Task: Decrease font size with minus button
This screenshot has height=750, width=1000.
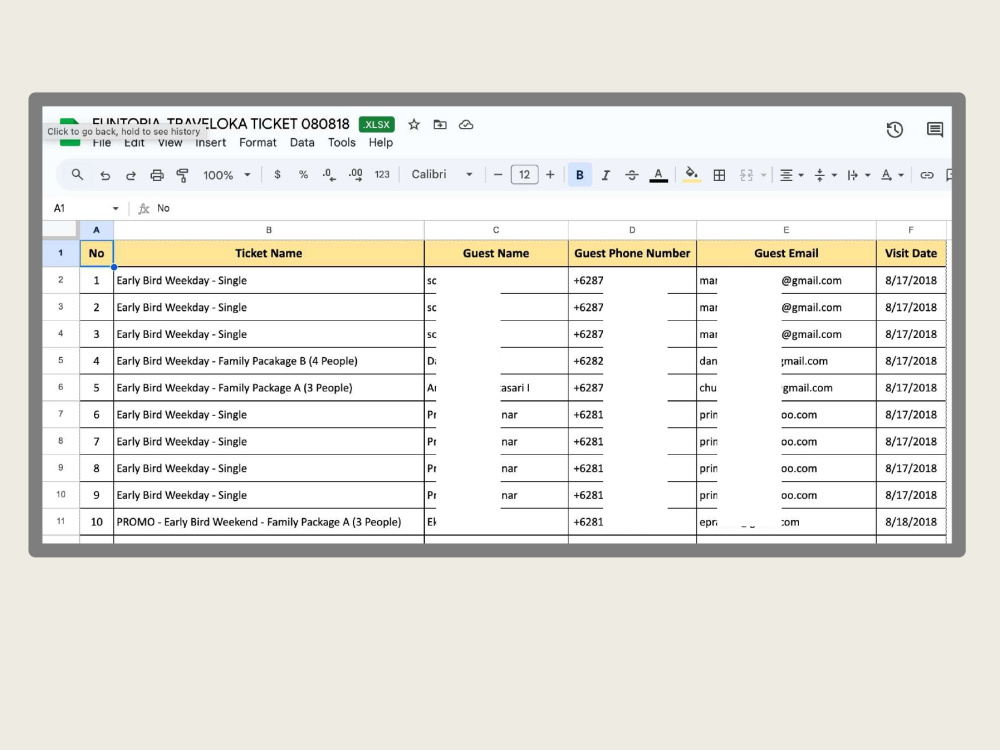Action: pos(498,175)
